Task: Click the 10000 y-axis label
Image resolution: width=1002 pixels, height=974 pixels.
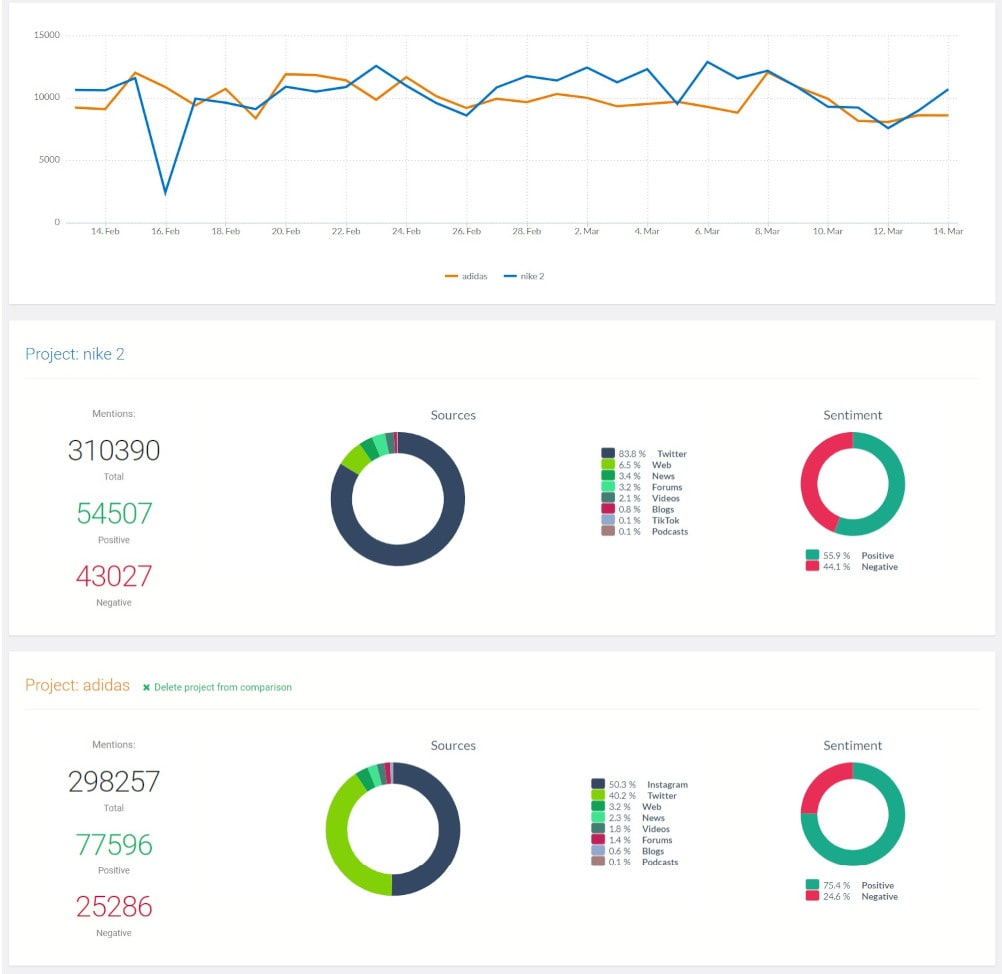Action: (x=47, y=97)
